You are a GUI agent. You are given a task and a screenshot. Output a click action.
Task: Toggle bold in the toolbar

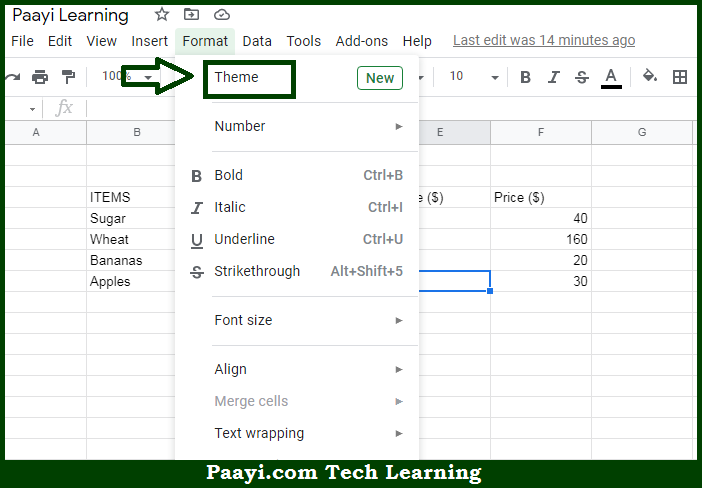pyautogui.click(x=525, y=77)
